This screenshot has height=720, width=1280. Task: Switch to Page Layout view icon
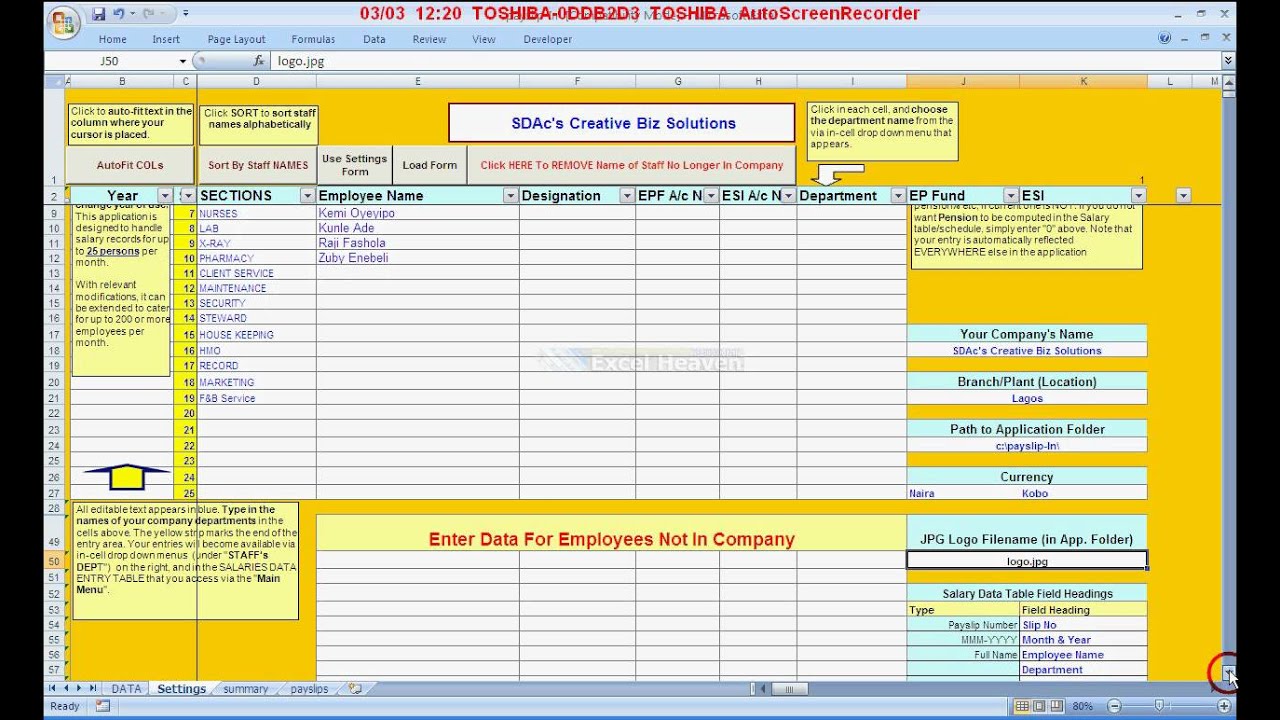pos(1040,706)
